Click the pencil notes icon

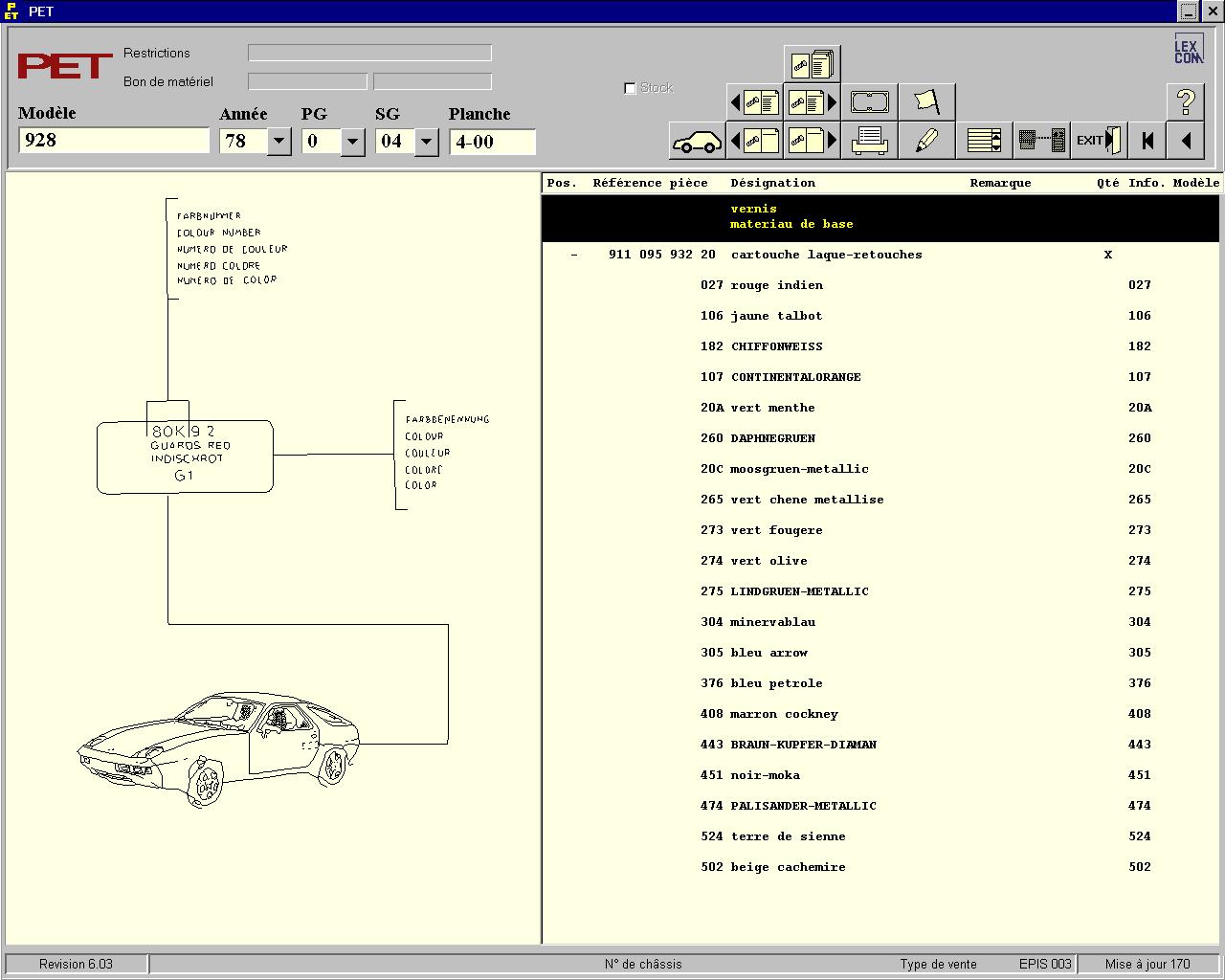point(926,141)
